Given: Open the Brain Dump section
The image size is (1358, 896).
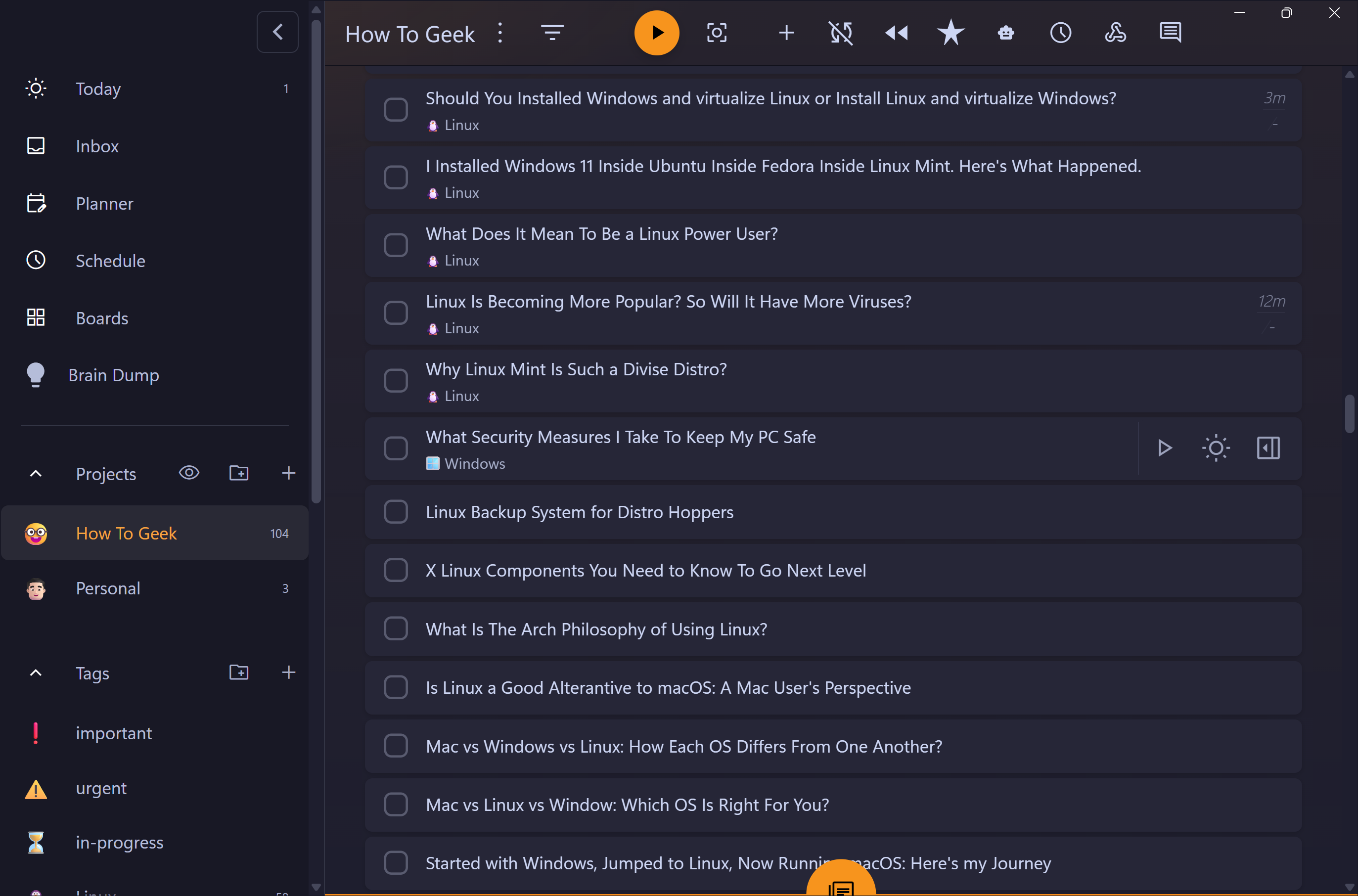Looking at the screenshot, I should pos(155,375).
